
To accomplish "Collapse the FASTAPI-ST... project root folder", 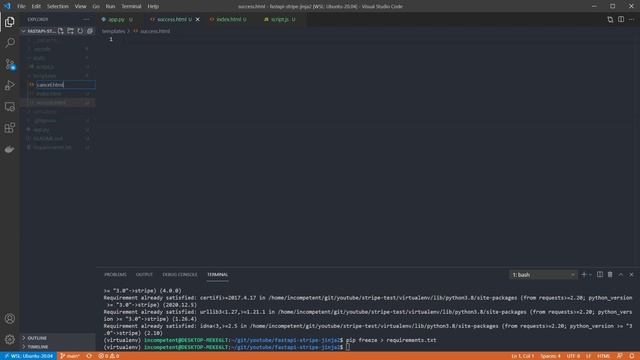I will (x=39, y=31).
